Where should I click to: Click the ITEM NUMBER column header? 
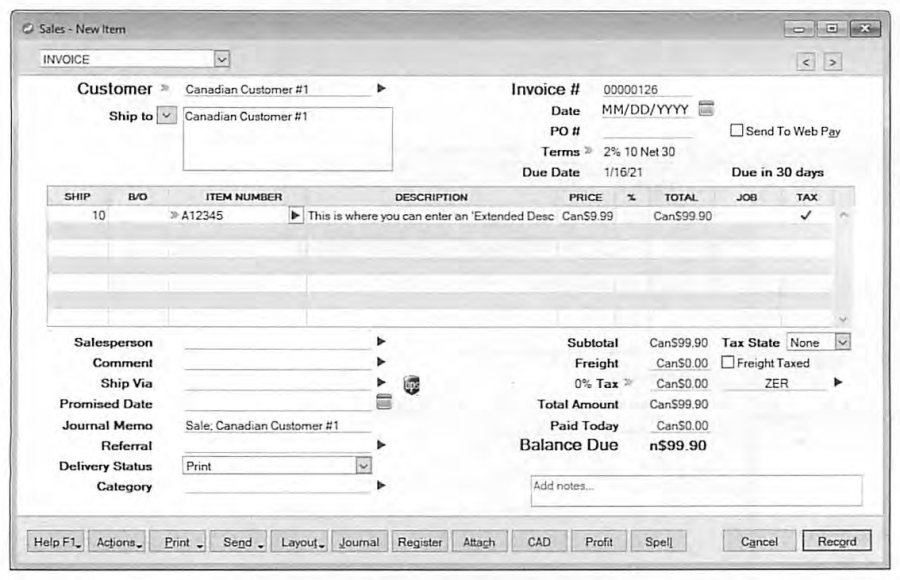[243, 197]
